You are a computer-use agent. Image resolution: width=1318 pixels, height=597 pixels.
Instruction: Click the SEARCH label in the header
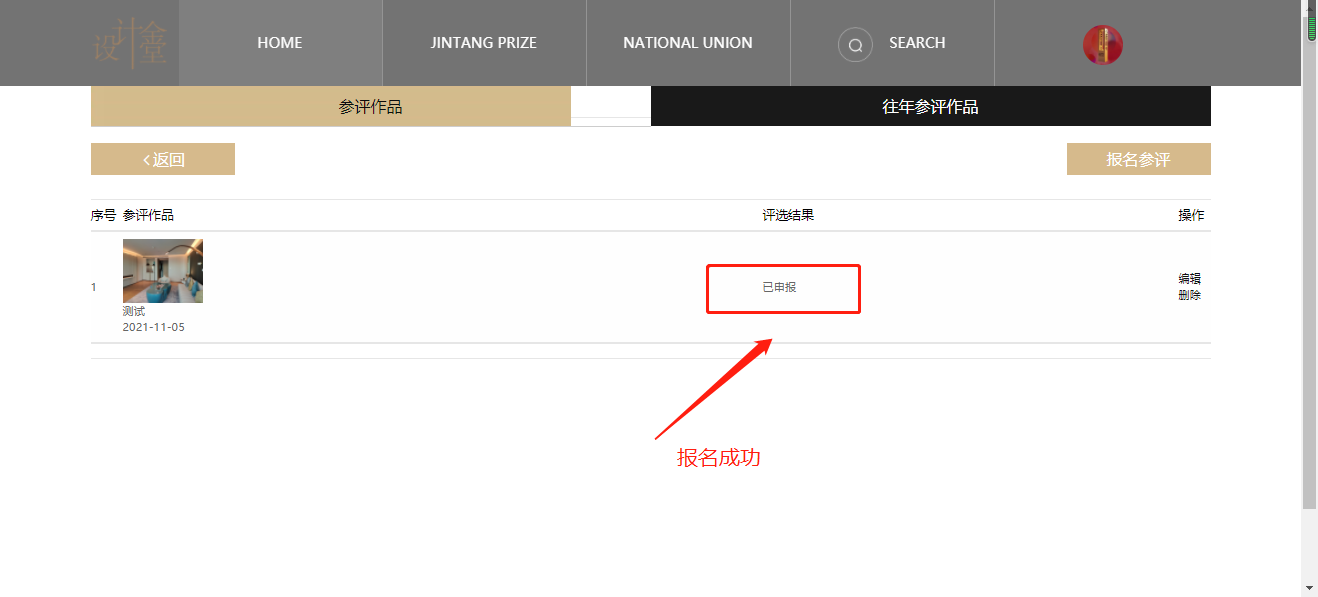coord(917,43)
